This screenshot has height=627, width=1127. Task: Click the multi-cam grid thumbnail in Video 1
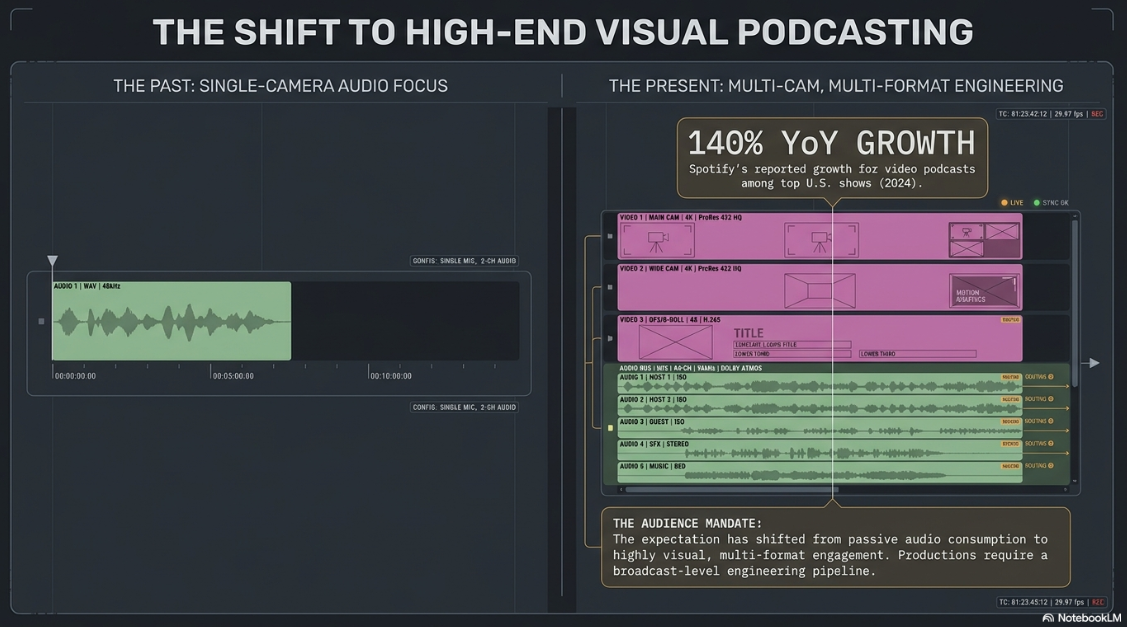pos(985,240)
